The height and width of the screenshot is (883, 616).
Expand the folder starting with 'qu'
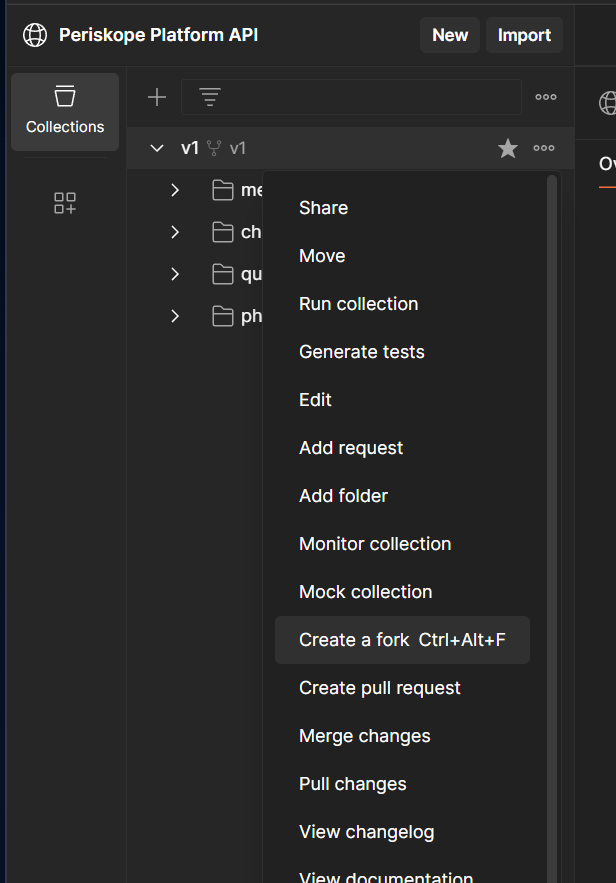coord(175,274)
